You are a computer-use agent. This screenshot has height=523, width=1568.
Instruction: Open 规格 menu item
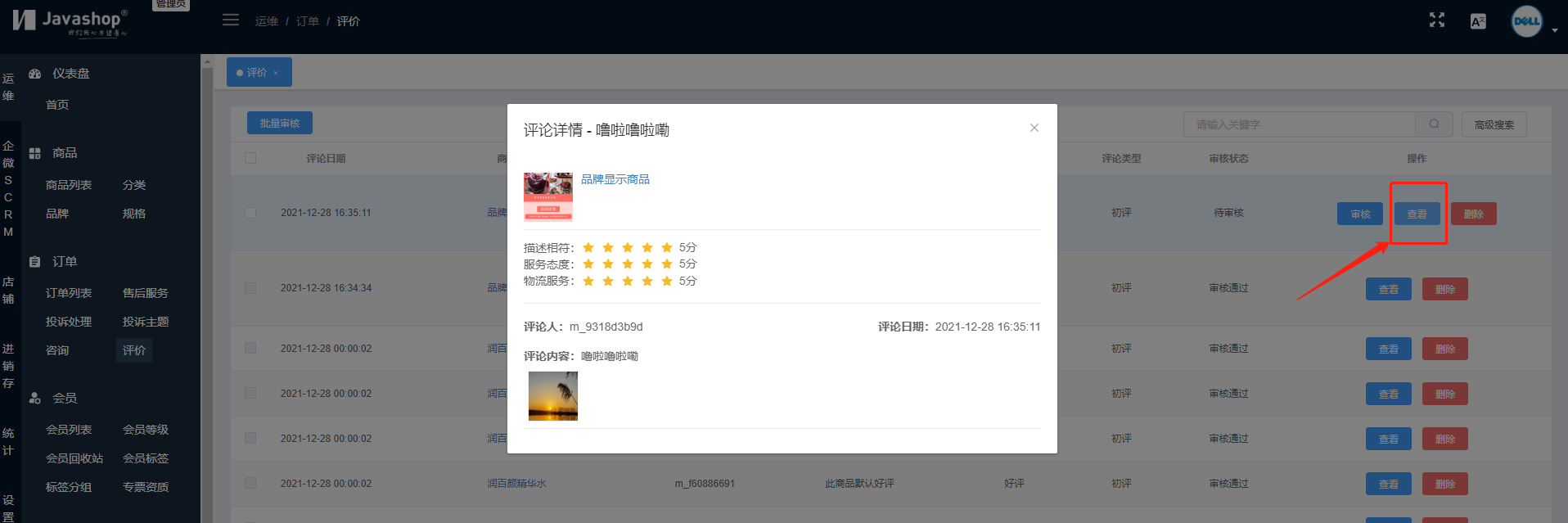[134, 214]
